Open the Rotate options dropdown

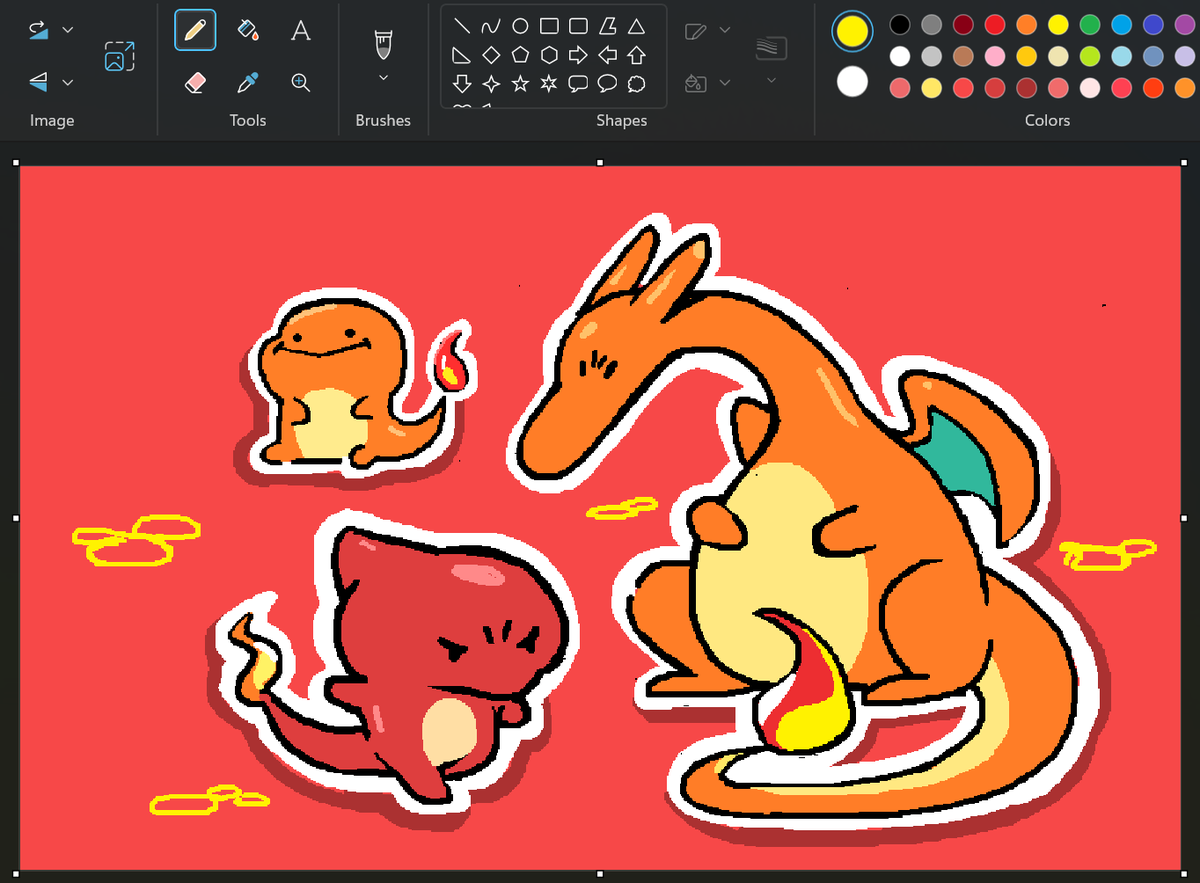pyautogui.click(x=67, y=28)
